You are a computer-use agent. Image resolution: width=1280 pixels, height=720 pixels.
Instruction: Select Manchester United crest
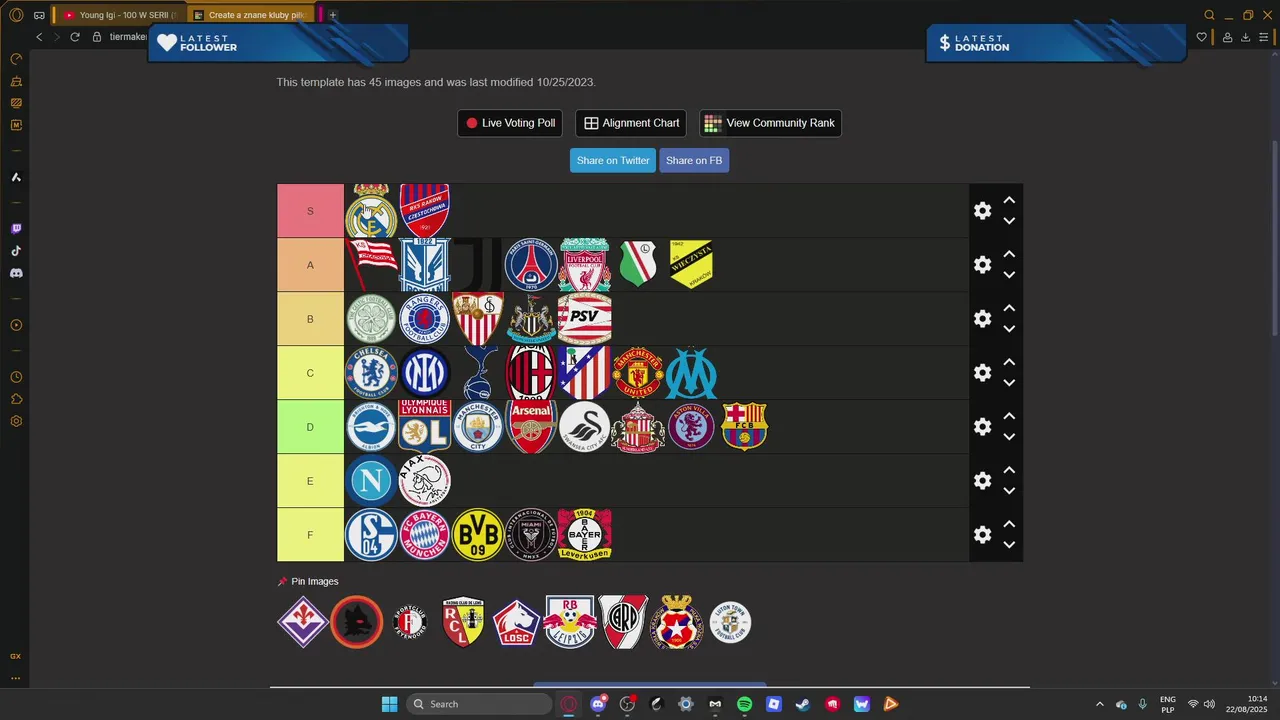coord(638,373)
